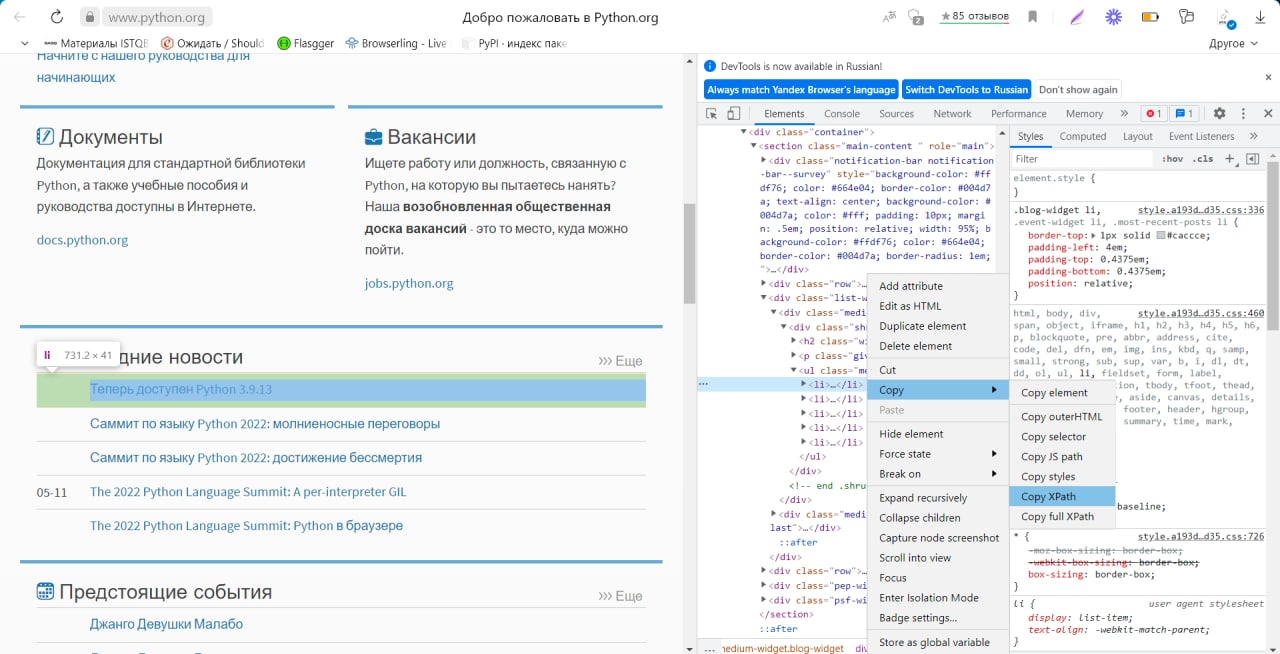Click the browser page reload icon
The height and width of the screenshot is (654, 1280).
coord(57,17)
